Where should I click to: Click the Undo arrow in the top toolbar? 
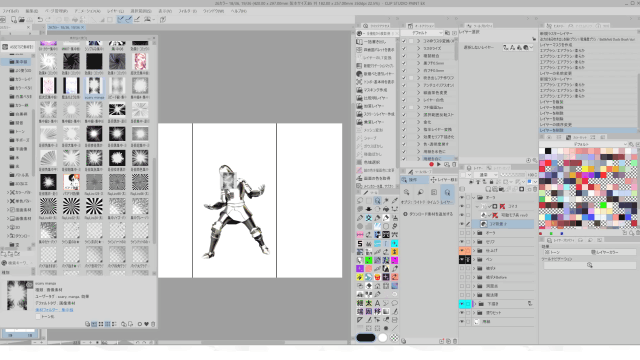40,20
